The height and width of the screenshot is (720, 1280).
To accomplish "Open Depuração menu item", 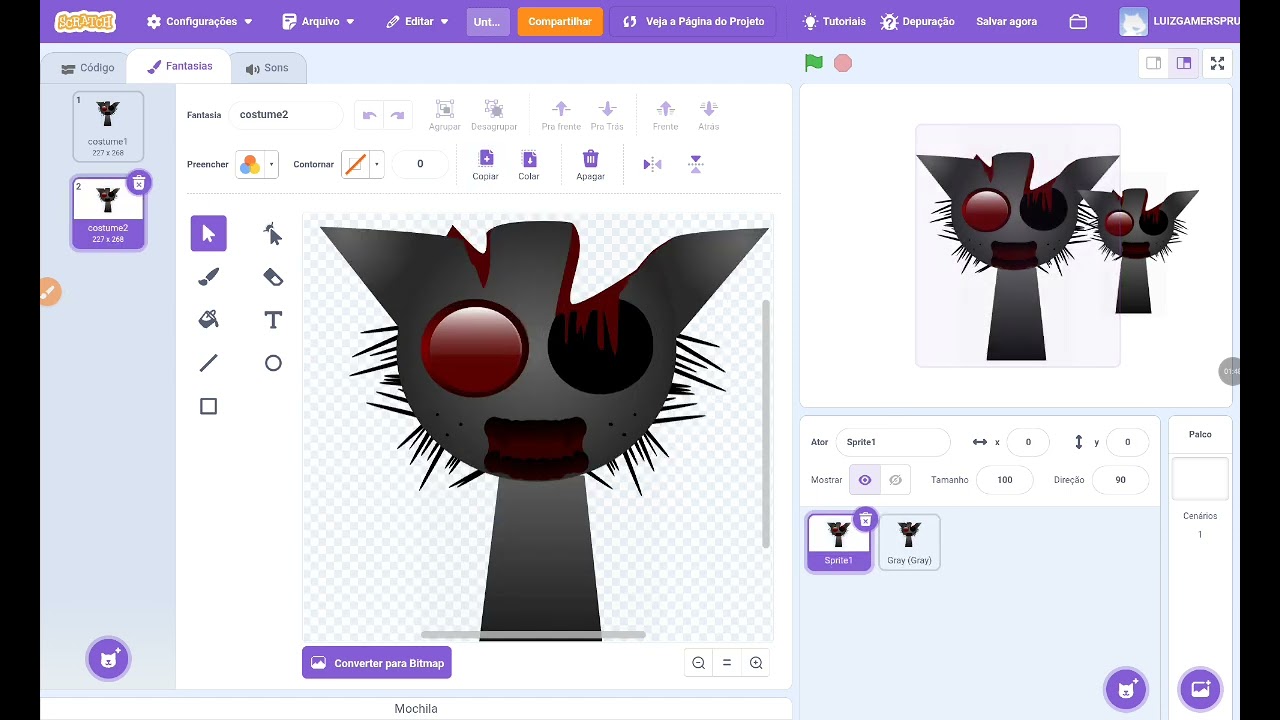I will click(918, 21).
